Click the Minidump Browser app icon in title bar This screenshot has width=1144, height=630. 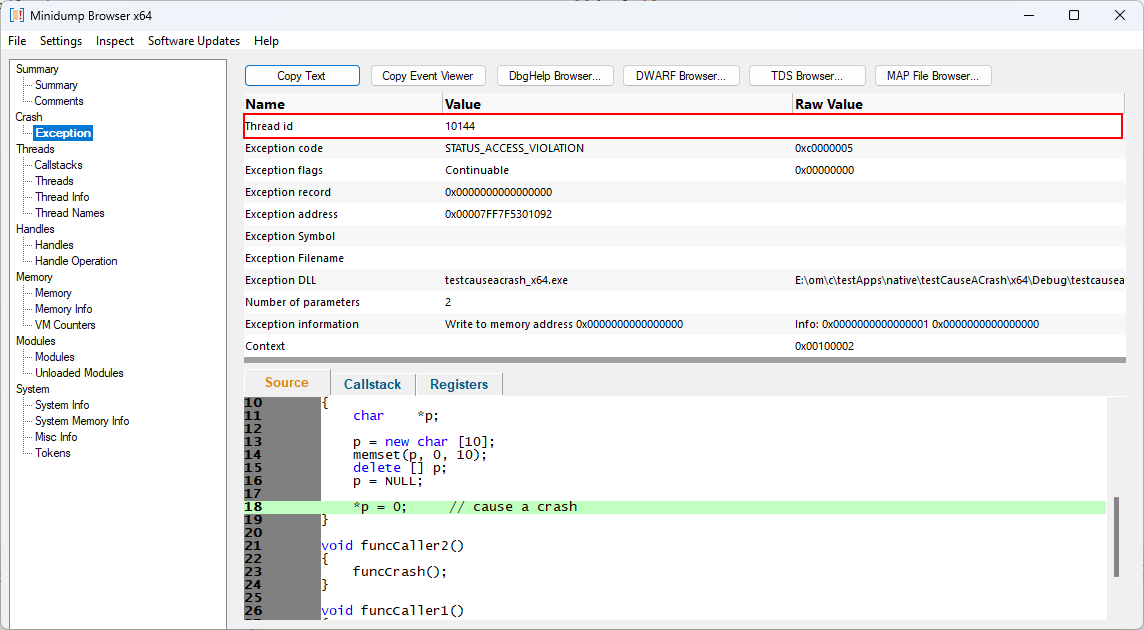(x=17, y=15)
